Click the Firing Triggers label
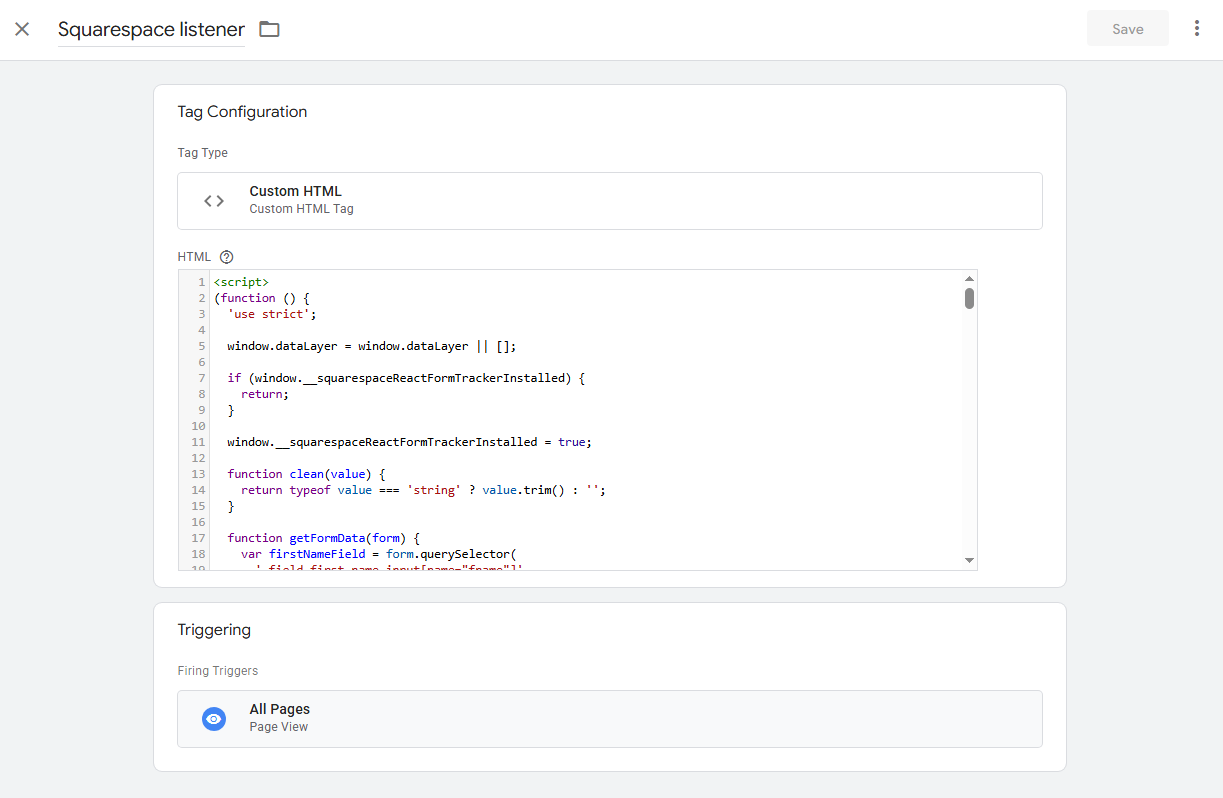 tap(217, 671)
